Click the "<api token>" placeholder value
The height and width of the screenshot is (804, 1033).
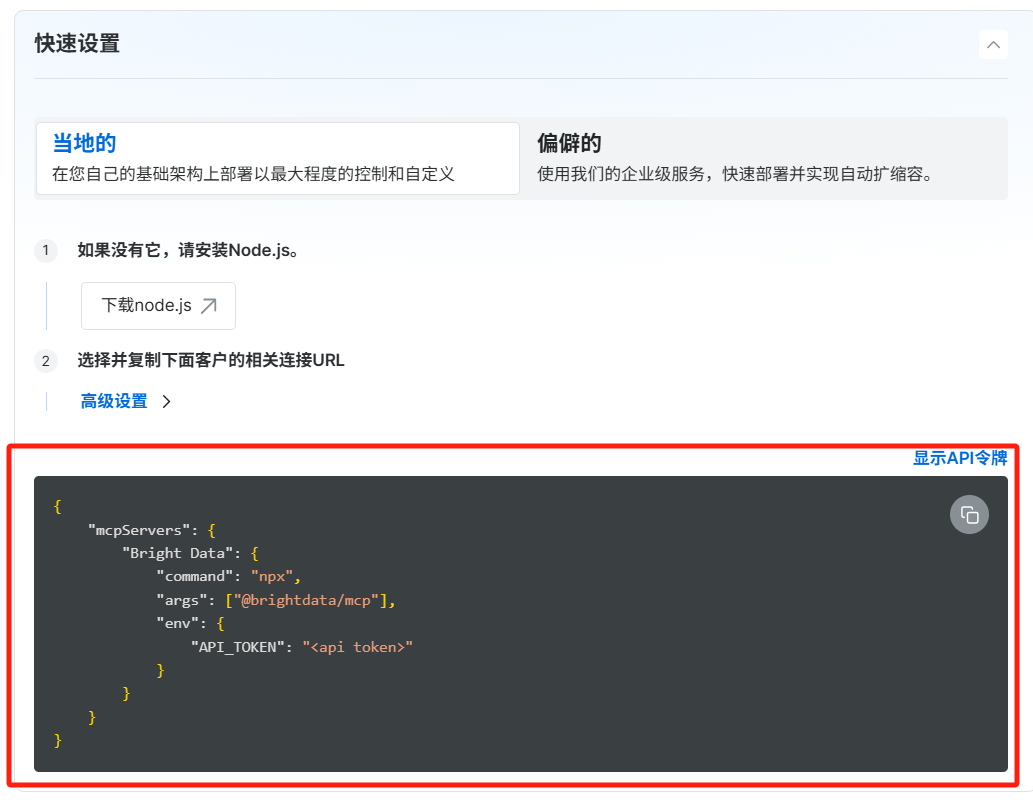click(357, 647)
